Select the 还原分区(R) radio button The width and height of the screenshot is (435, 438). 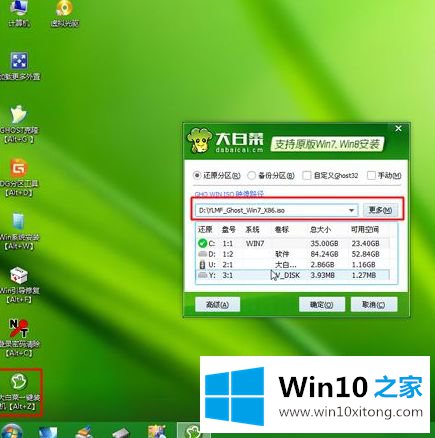(197, 175)
